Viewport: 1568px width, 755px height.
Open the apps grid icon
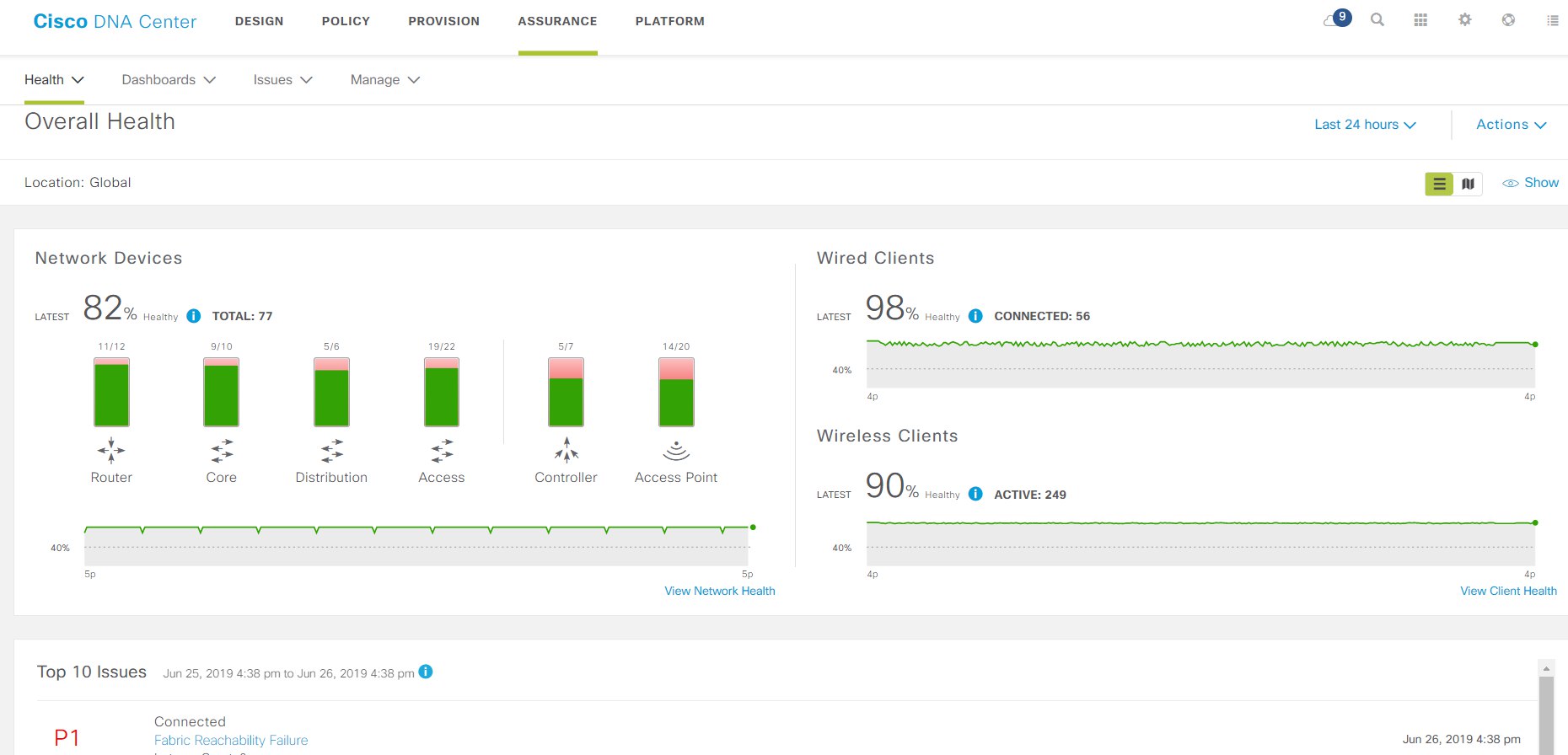click(x=1420, y=19)
